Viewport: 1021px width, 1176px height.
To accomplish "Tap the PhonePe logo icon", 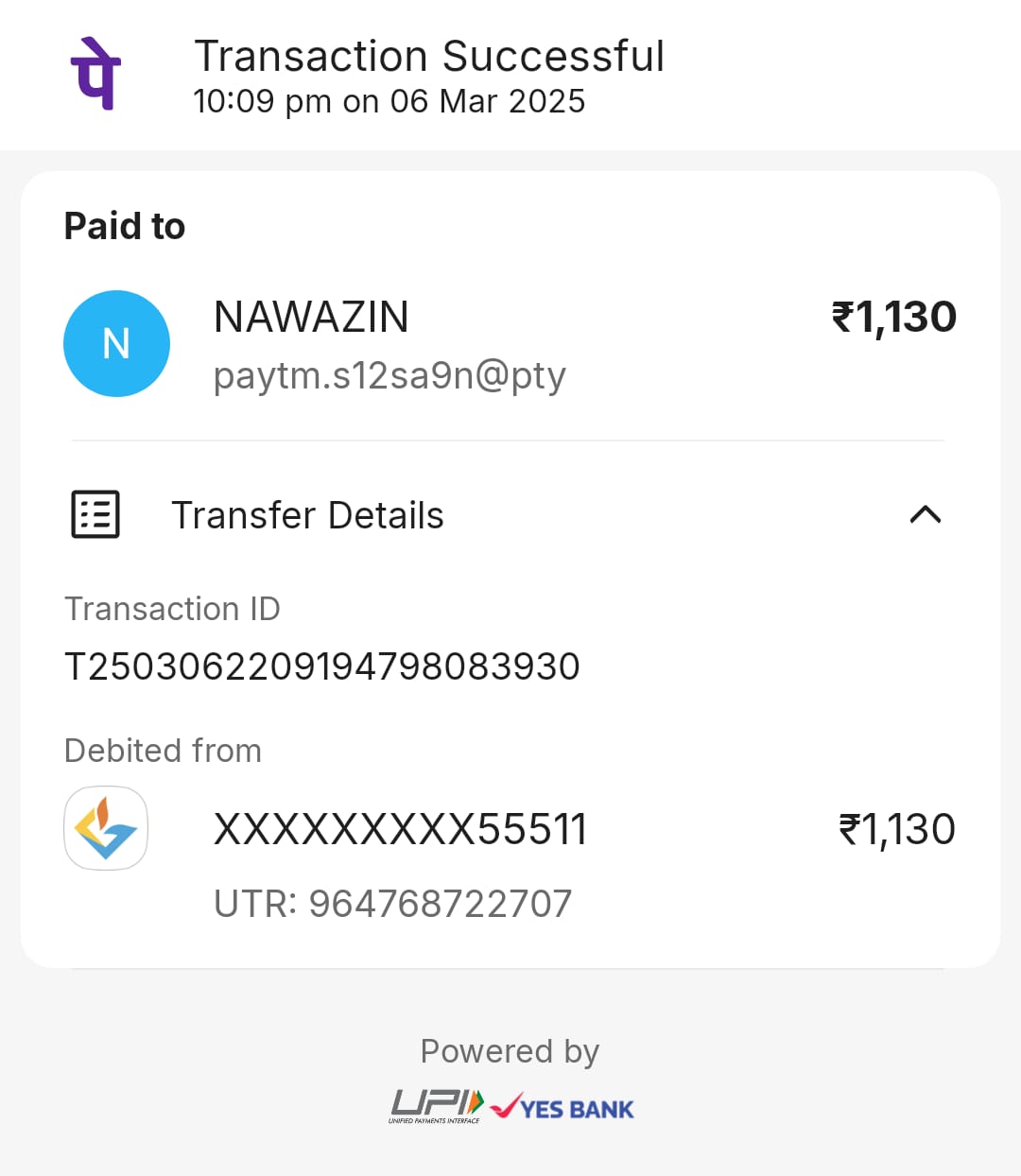I will (x=95, y=74).
